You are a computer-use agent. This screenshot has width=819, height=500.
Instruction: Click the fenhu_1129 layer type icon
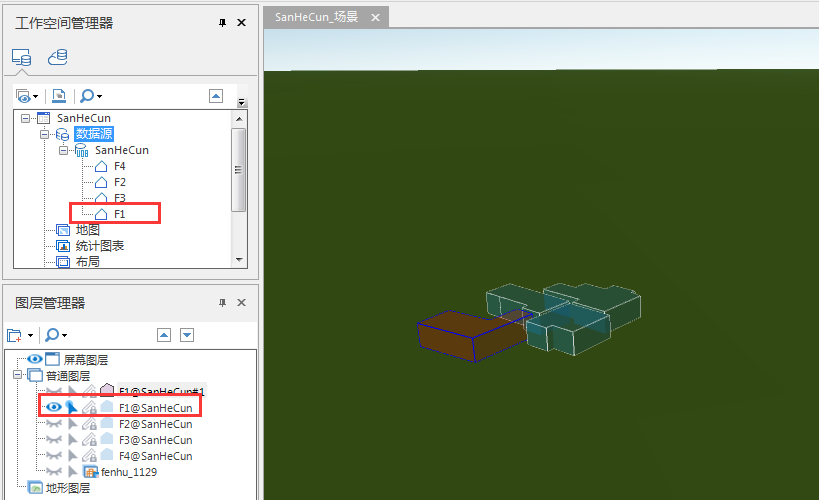[91, 472]
